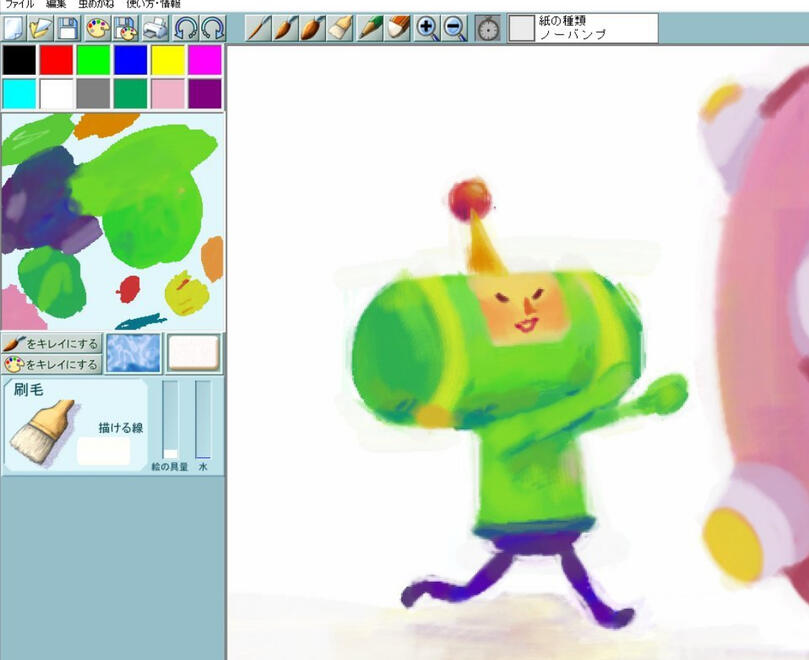Image resolution: width=809 pixels, height=660 pixels.
Task: Save the painting with floppy disk icon
Action: click(69, 28)
